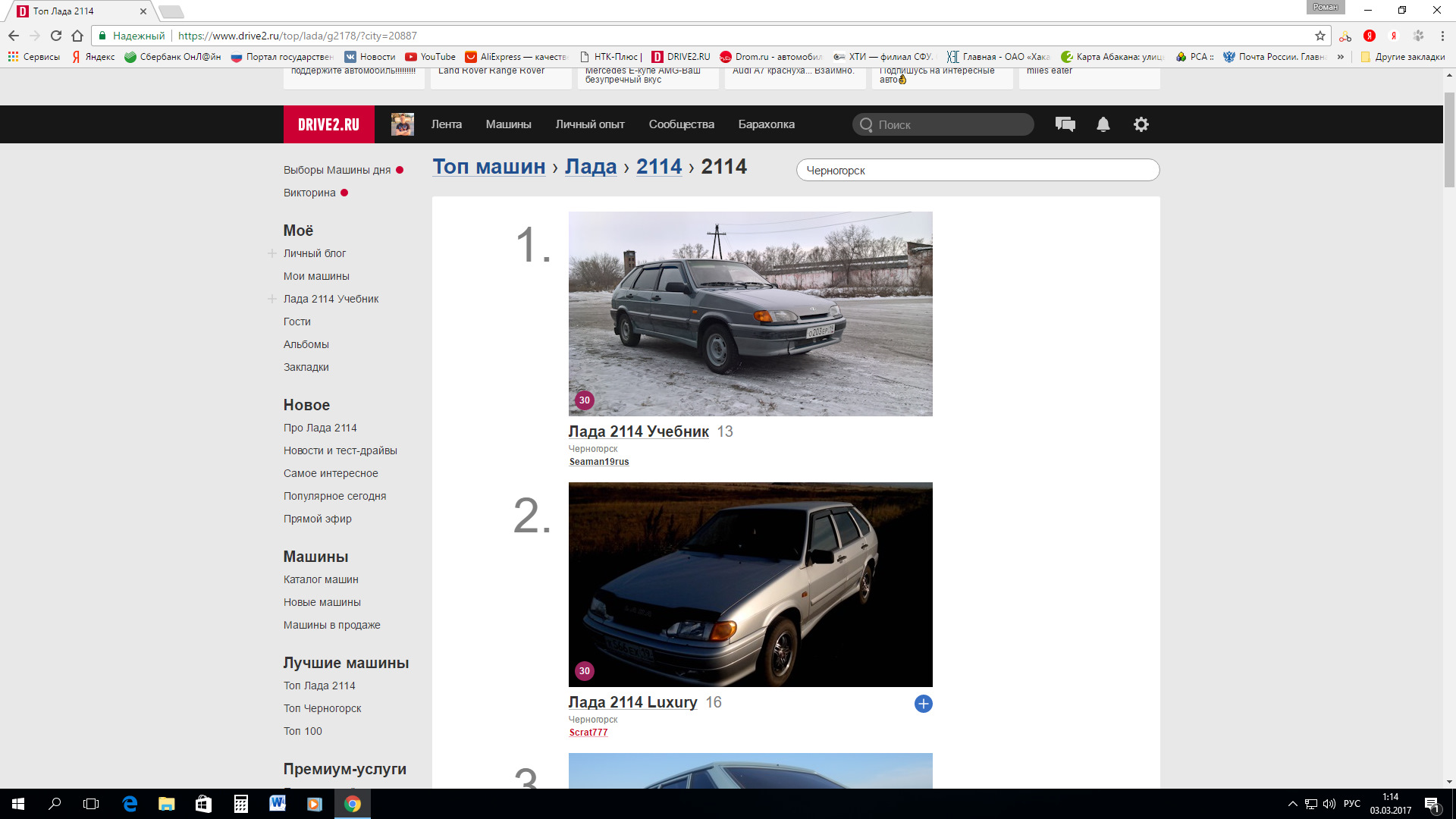1456x819 pixels.
Task: Open the Барахолка menu item
Action: [767, 124]
